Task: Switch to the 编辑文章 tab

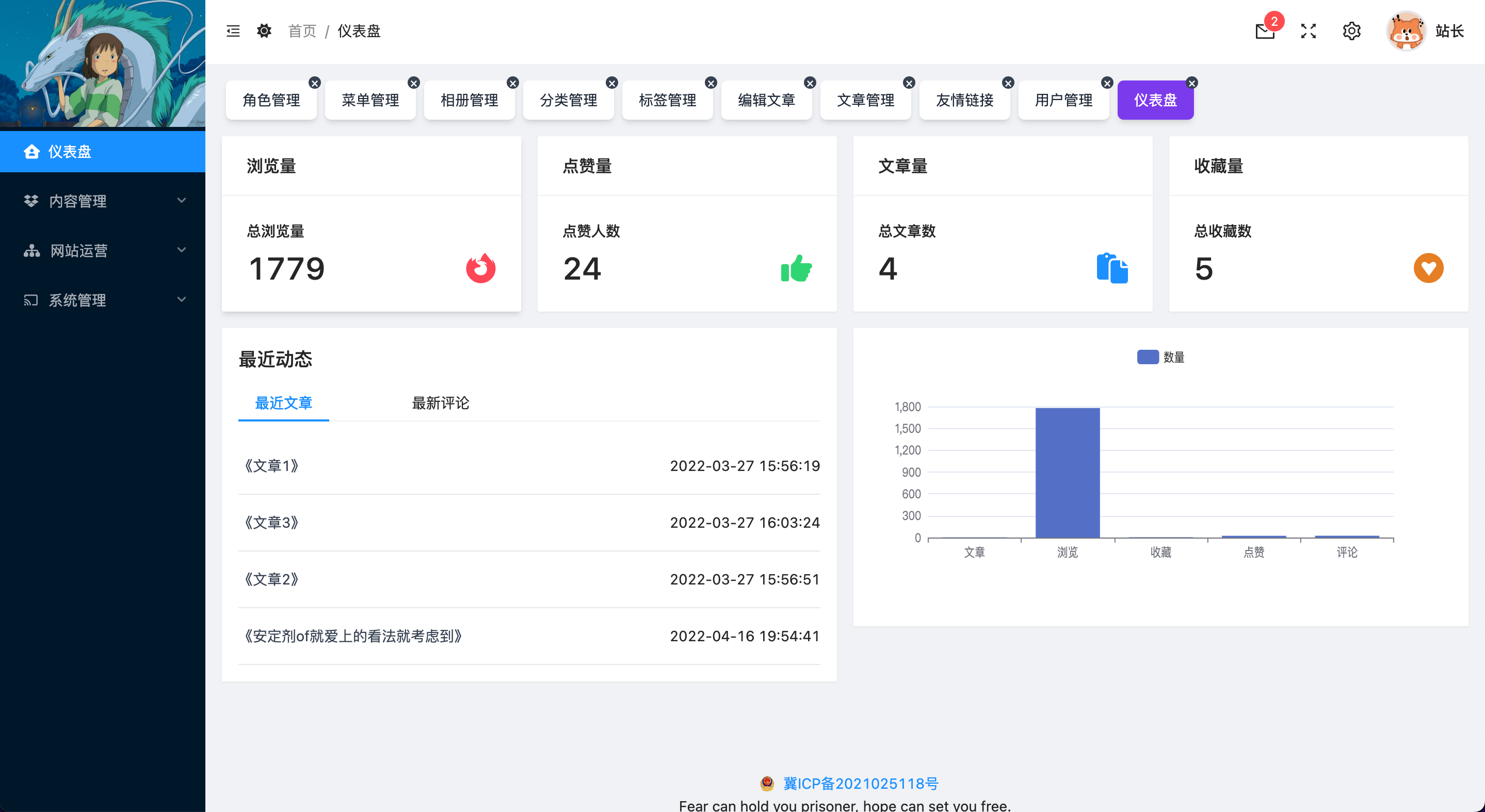Action: click(767, 100)
